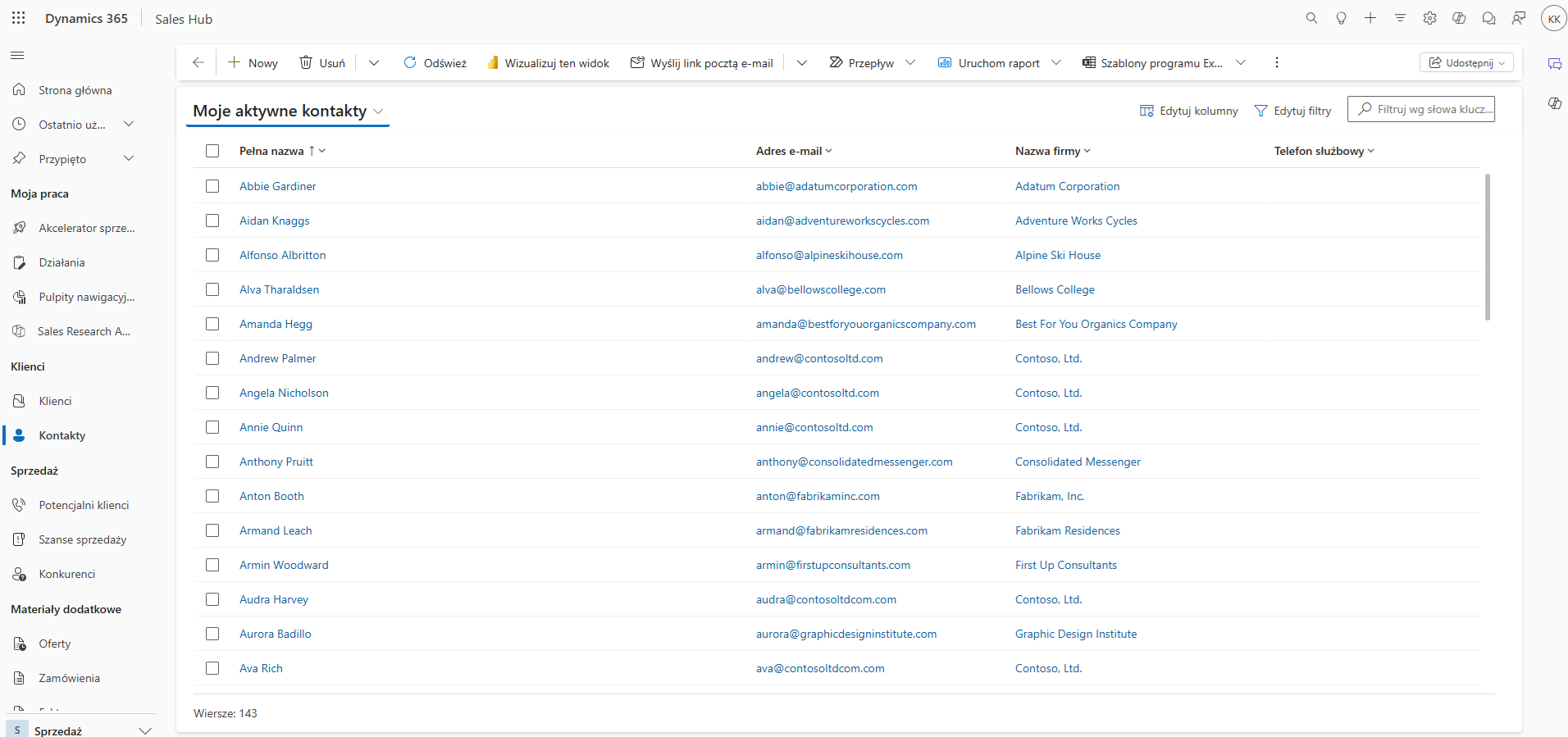The image size is (1568, 737).
Task: Click Edytuj filtry button
Action: point(1293,111)
